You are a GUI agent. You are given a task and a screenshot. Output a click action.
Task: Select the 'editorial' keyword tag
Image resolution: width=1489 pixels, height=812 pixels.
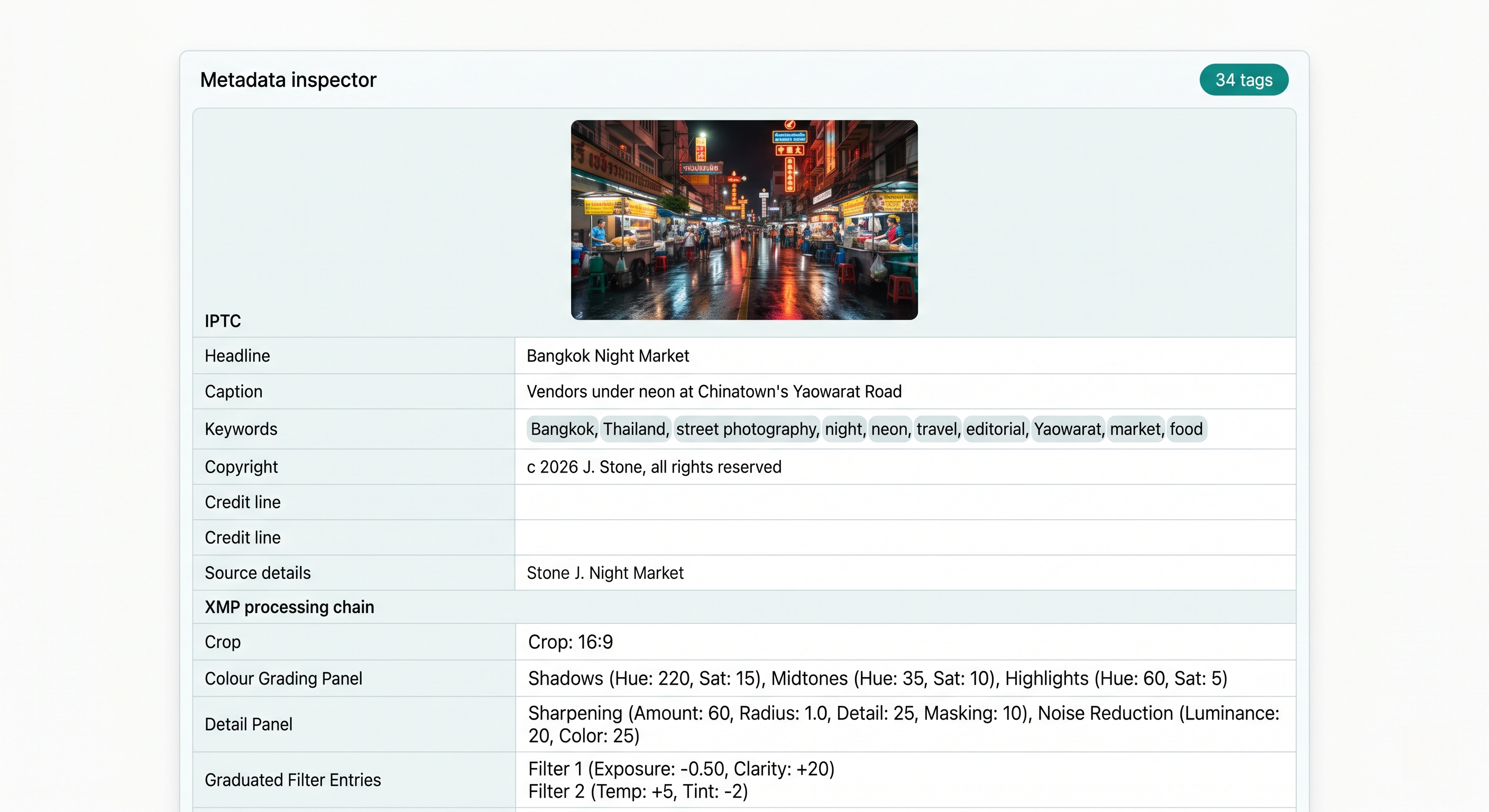click(997, 429)
